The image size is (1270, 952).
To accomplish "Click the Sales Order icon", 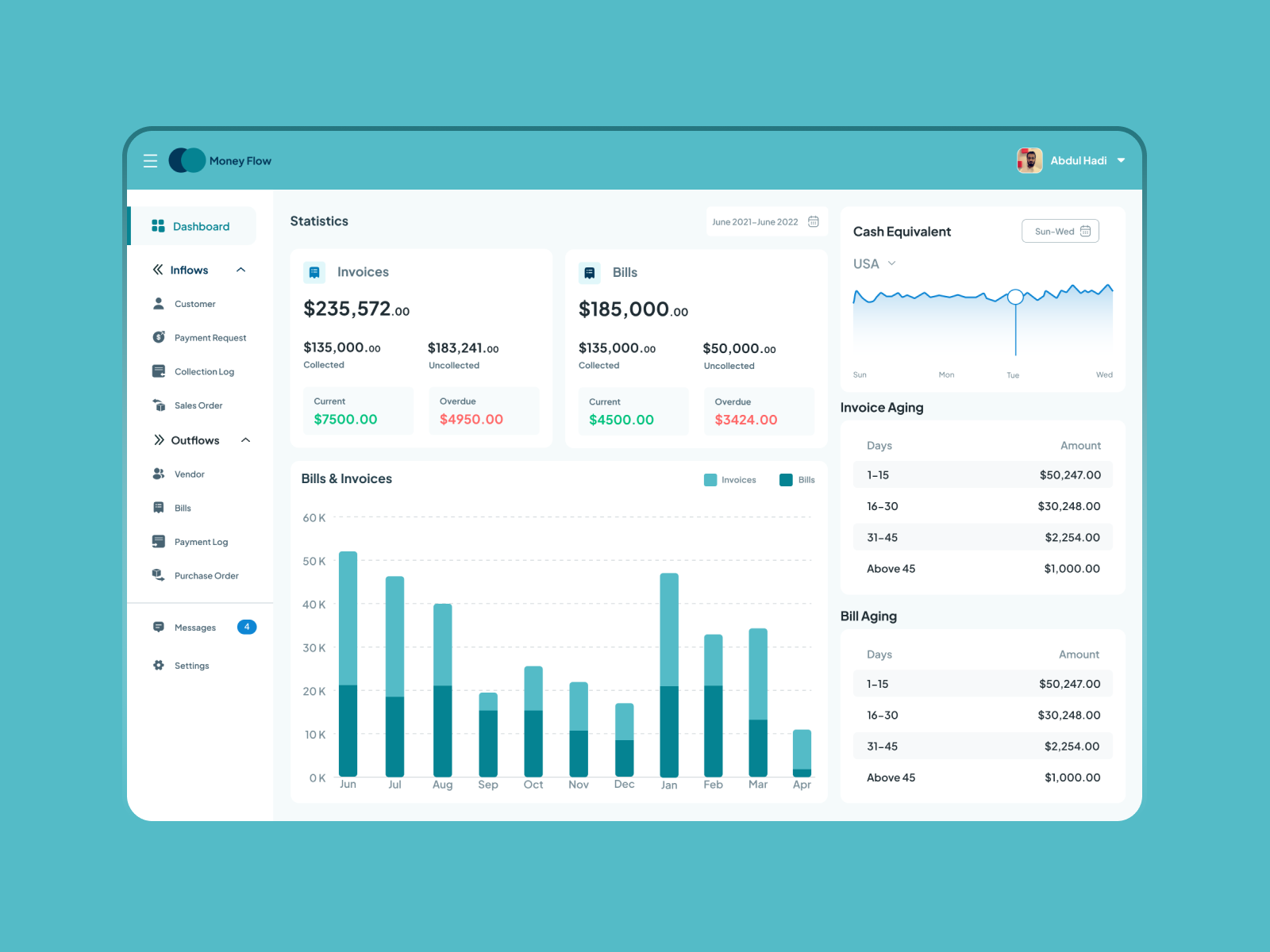I will (x=159, y=405).
